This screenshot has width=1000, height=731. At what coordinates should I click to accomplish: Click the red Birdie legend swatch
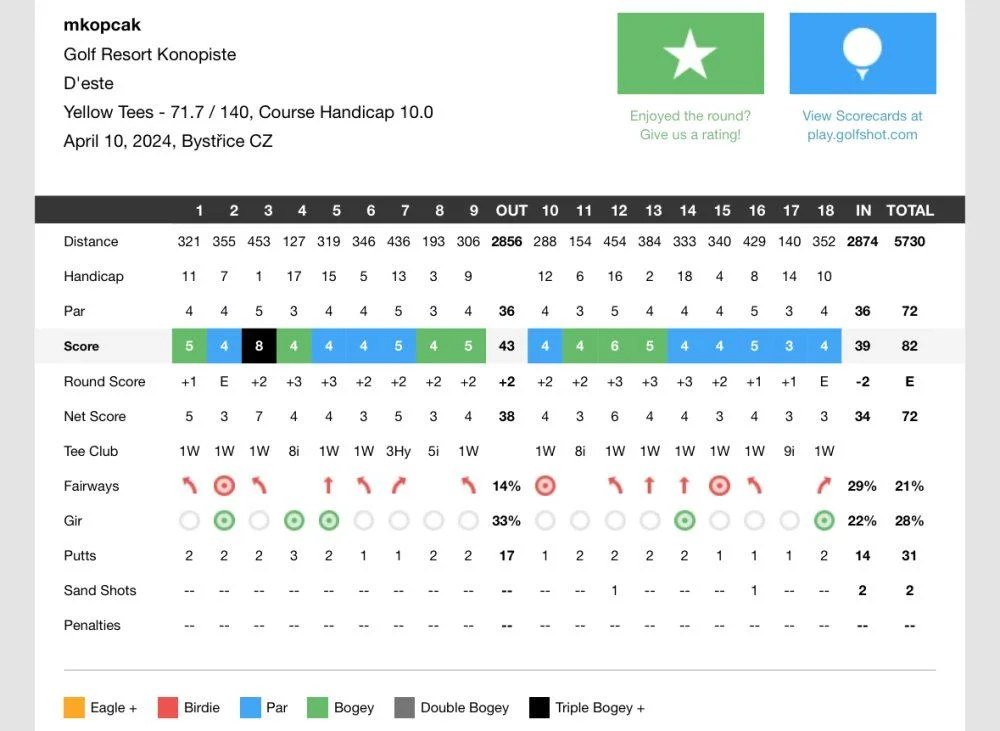tap(168, 707)
